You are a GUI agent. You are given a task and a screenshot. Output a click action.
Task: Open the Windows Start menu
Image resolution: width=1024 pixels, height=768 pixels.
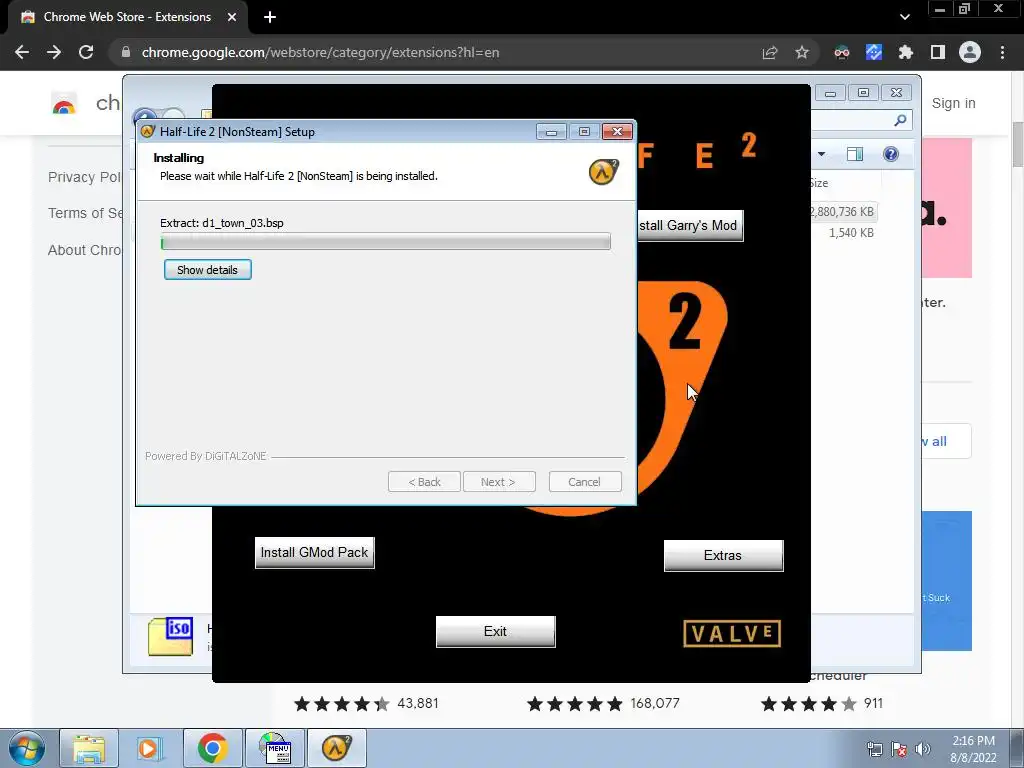tap(26, 748)
